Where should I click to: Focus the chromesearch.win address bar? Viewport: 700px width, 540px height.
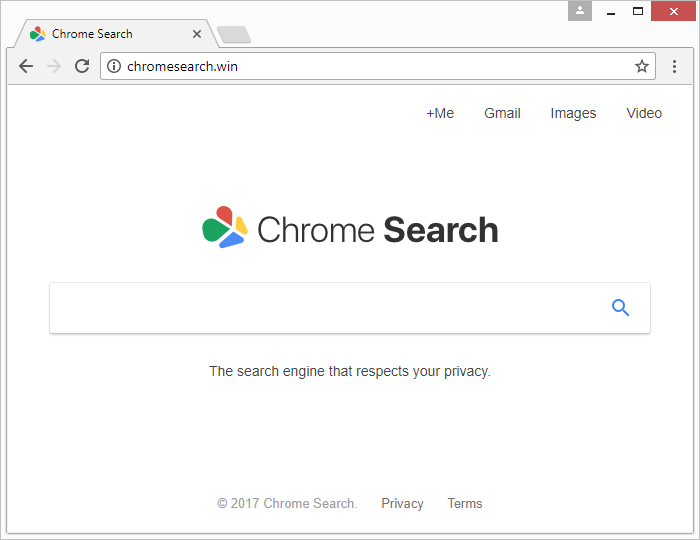pos(370,67)
